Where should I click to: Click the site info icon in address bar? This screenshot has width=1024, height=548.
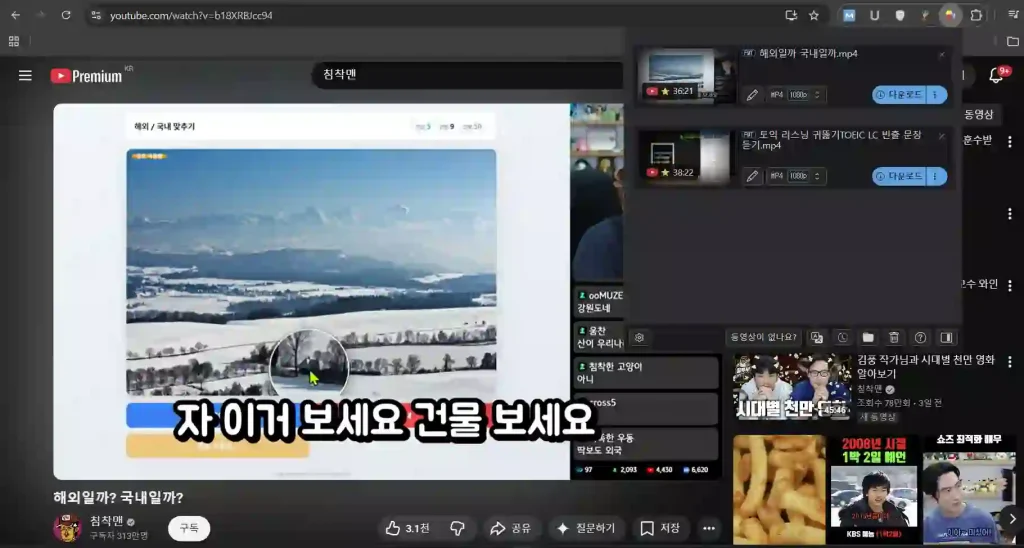96,15
